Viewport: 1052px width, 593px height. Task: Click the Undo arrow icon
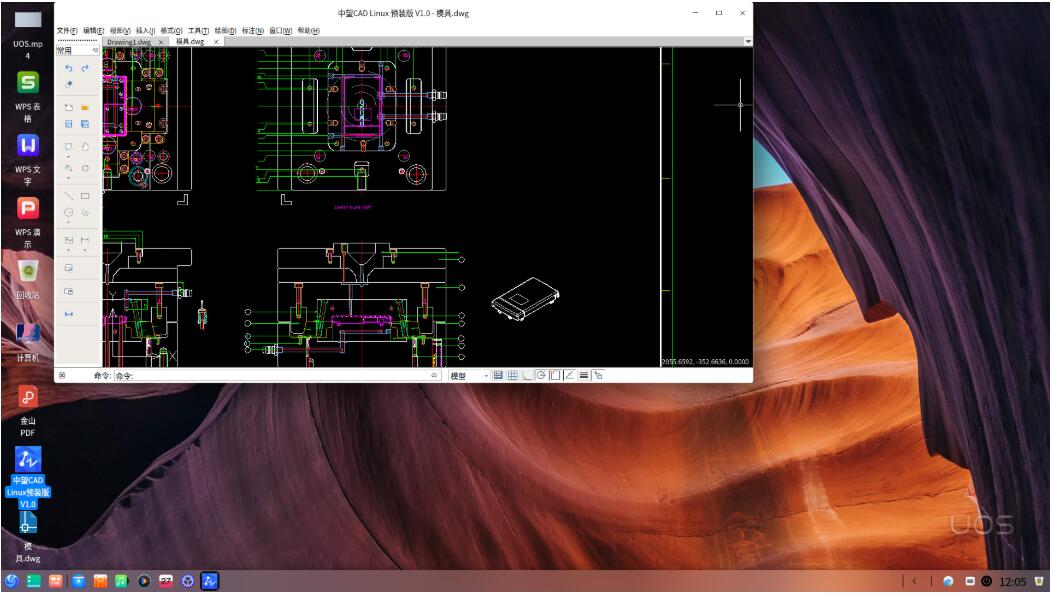(68, 68)
